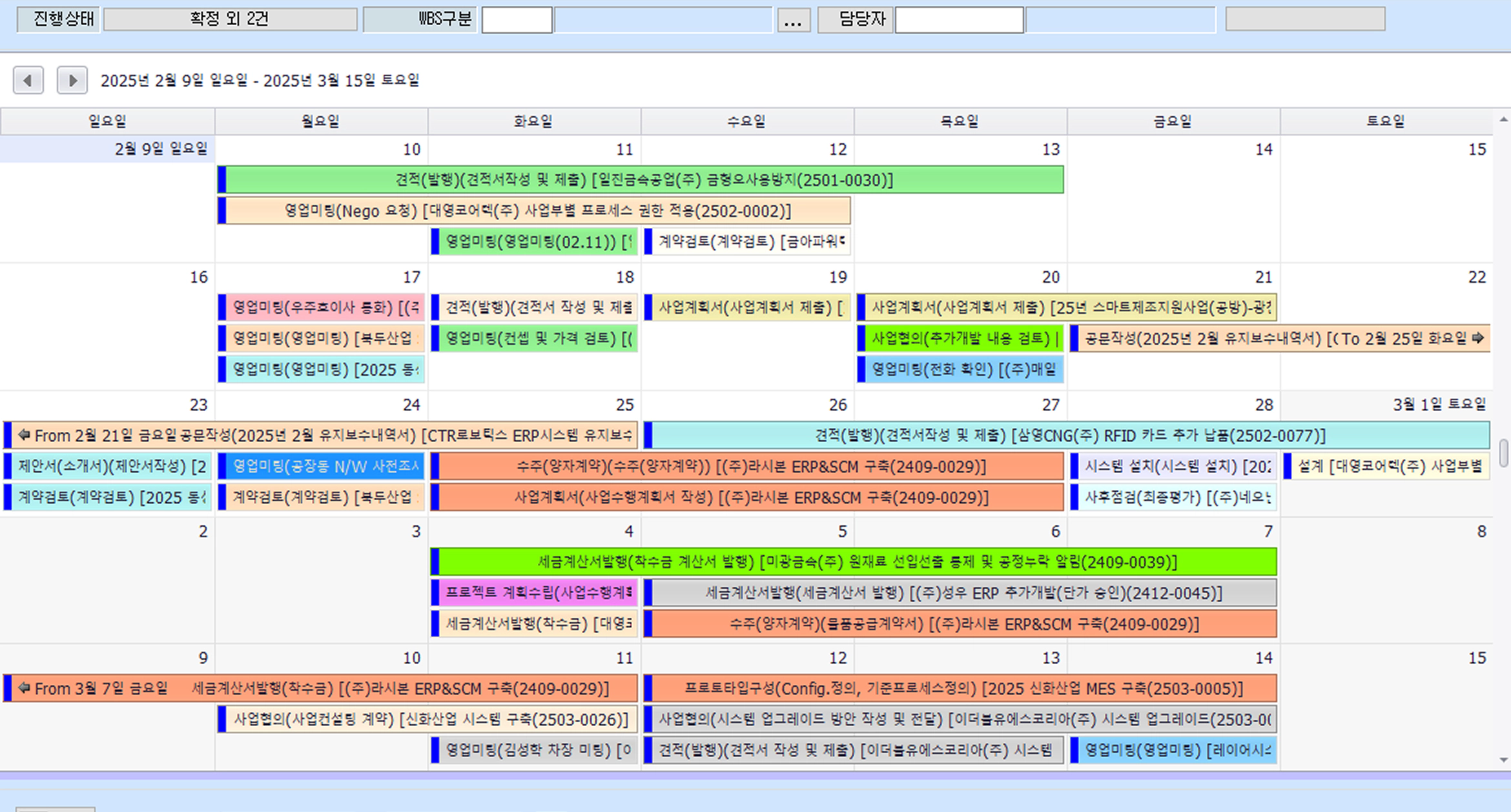Select the 프로토타입구성 신화산업 MES event
This screenshot has height=812, width=1511.
[962, 688]
